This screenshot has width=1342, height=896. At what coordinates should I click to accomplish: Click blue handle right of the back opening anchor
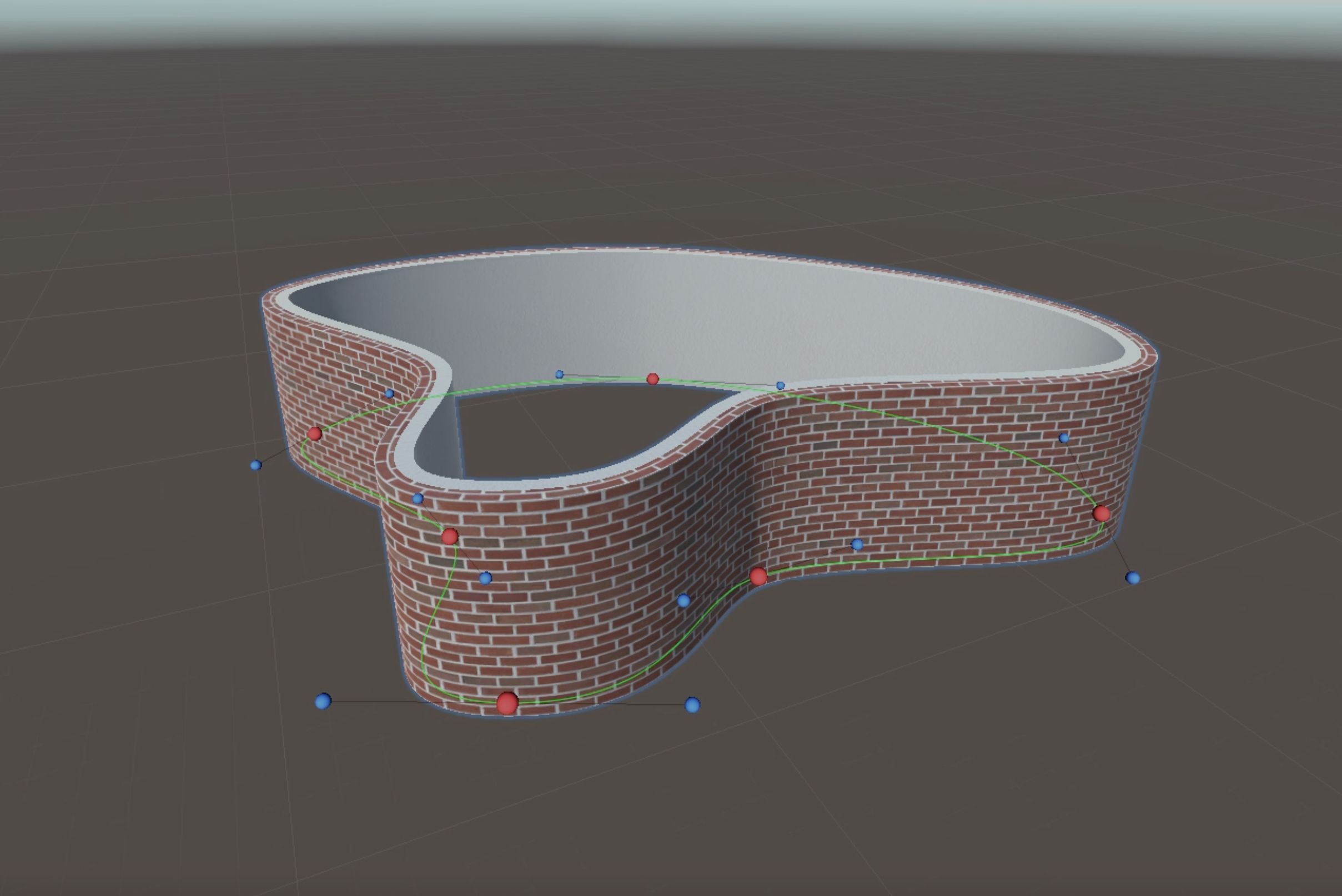780,386
